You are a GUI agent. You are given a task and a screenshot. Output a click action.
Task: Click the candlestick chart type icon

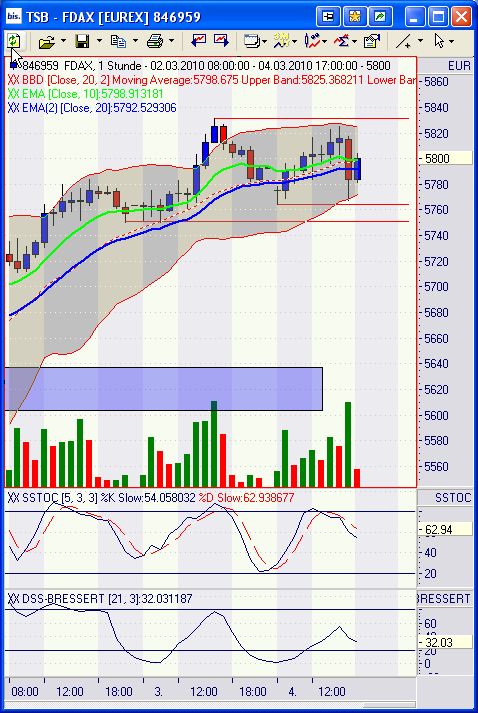click(x=312, y=41)
